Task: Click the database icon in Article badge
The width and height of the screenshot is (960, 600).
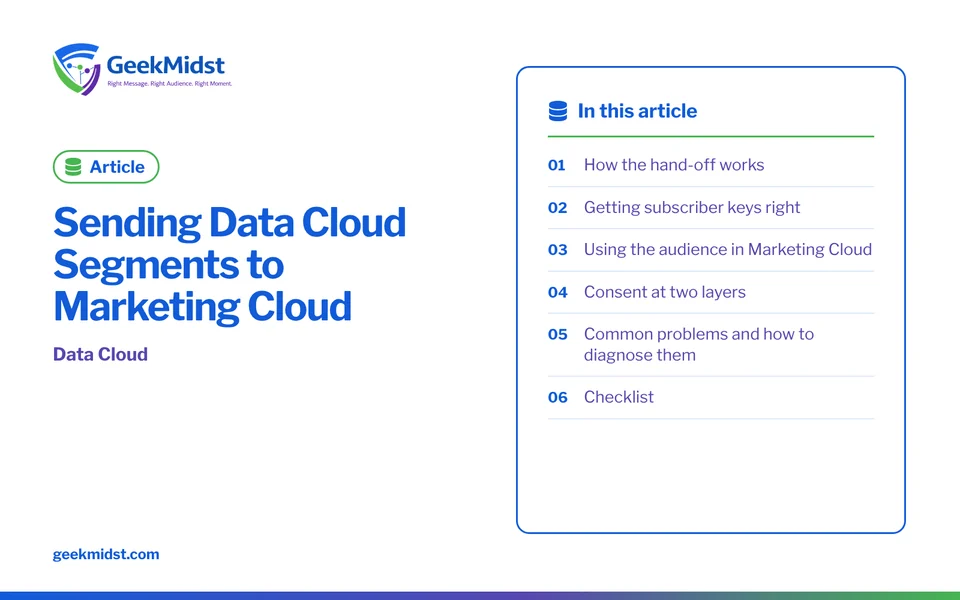Action: 73,167
